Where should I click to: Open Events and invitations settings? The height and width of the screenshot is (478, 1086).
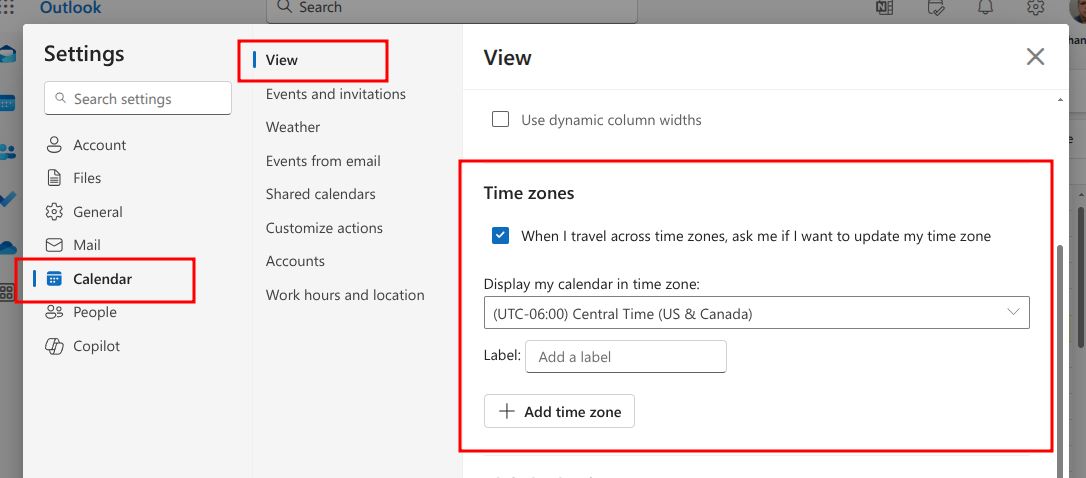coord(336,94)
